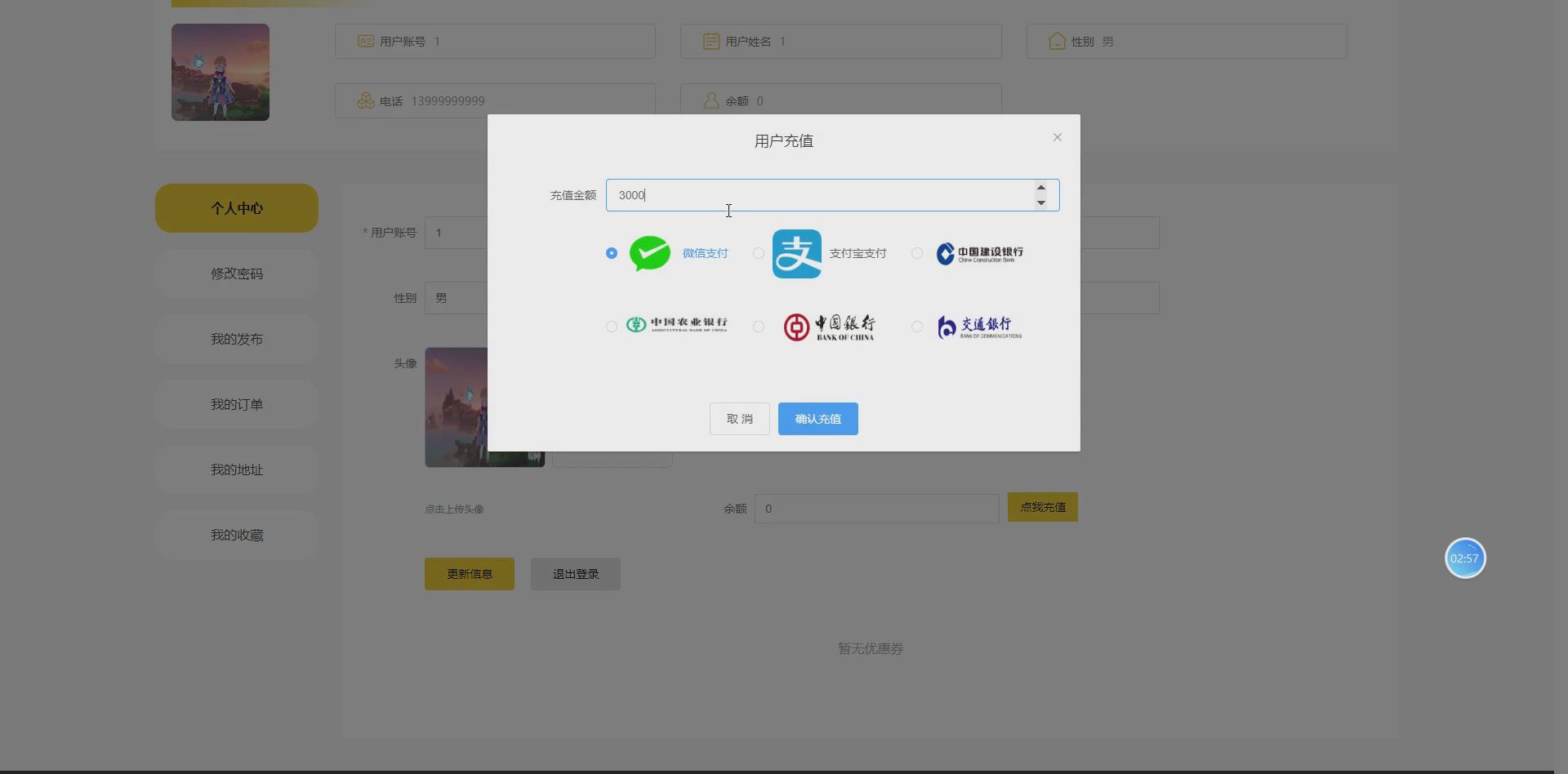Open 个人中心 in sidebar
Image resolution: width=1568 pixels, height=774 pixels.
pyautogui.click(x=237, y=208)
